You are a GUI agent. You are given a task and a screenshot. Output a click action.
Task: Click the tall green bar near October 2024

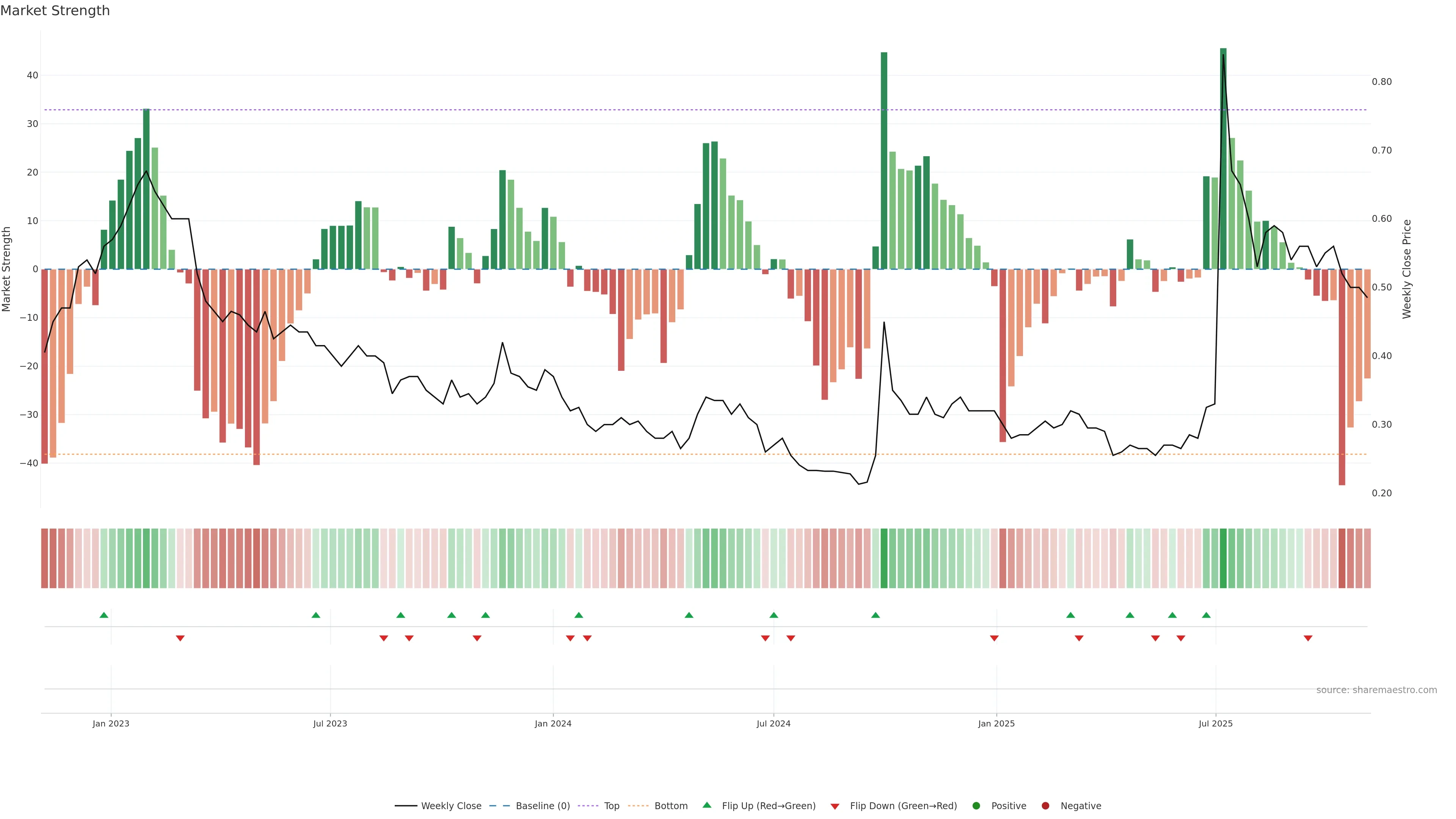coord(884,160)
